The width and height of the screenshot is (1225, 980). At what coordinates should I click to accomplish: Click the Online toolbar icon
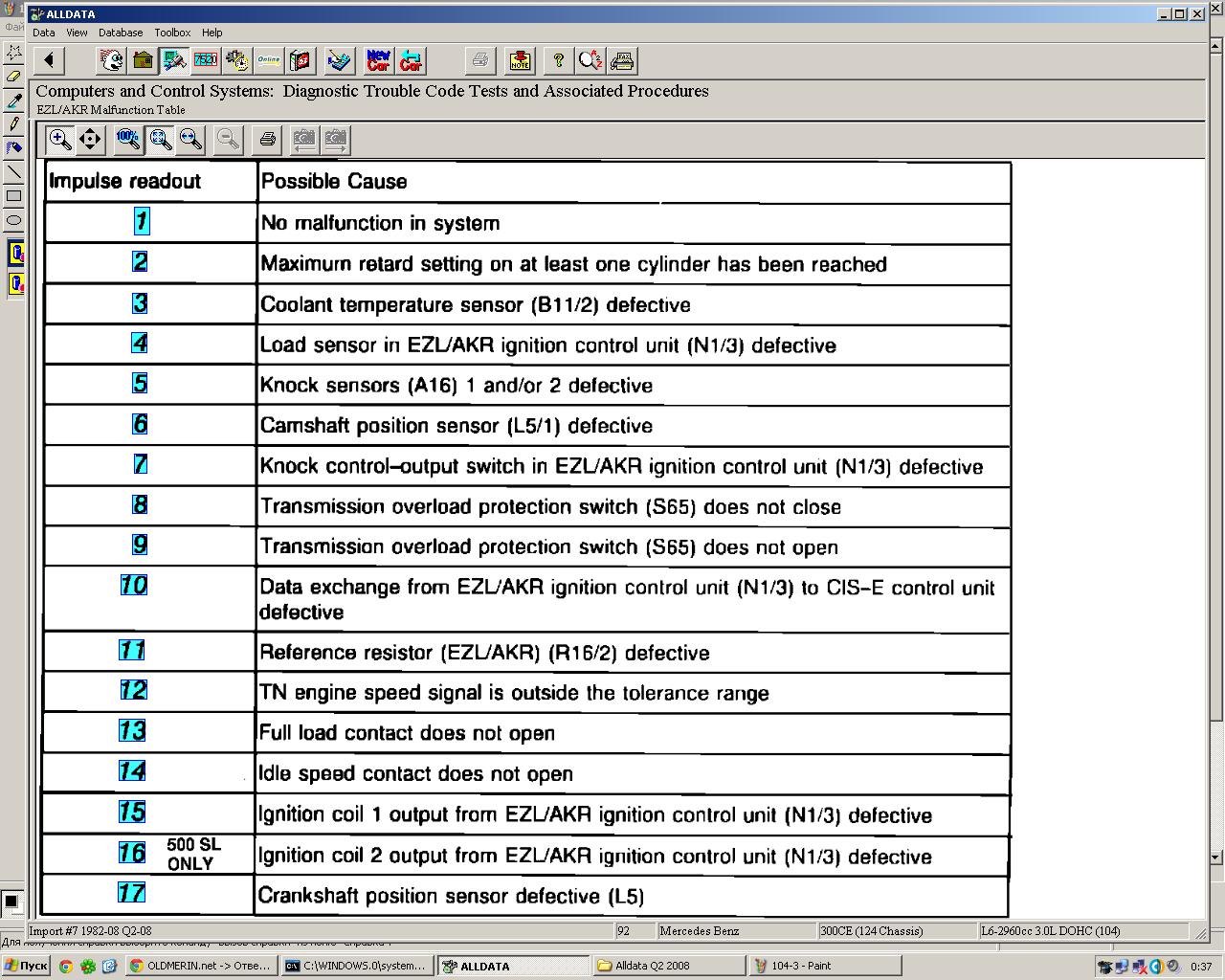[268, 61]
